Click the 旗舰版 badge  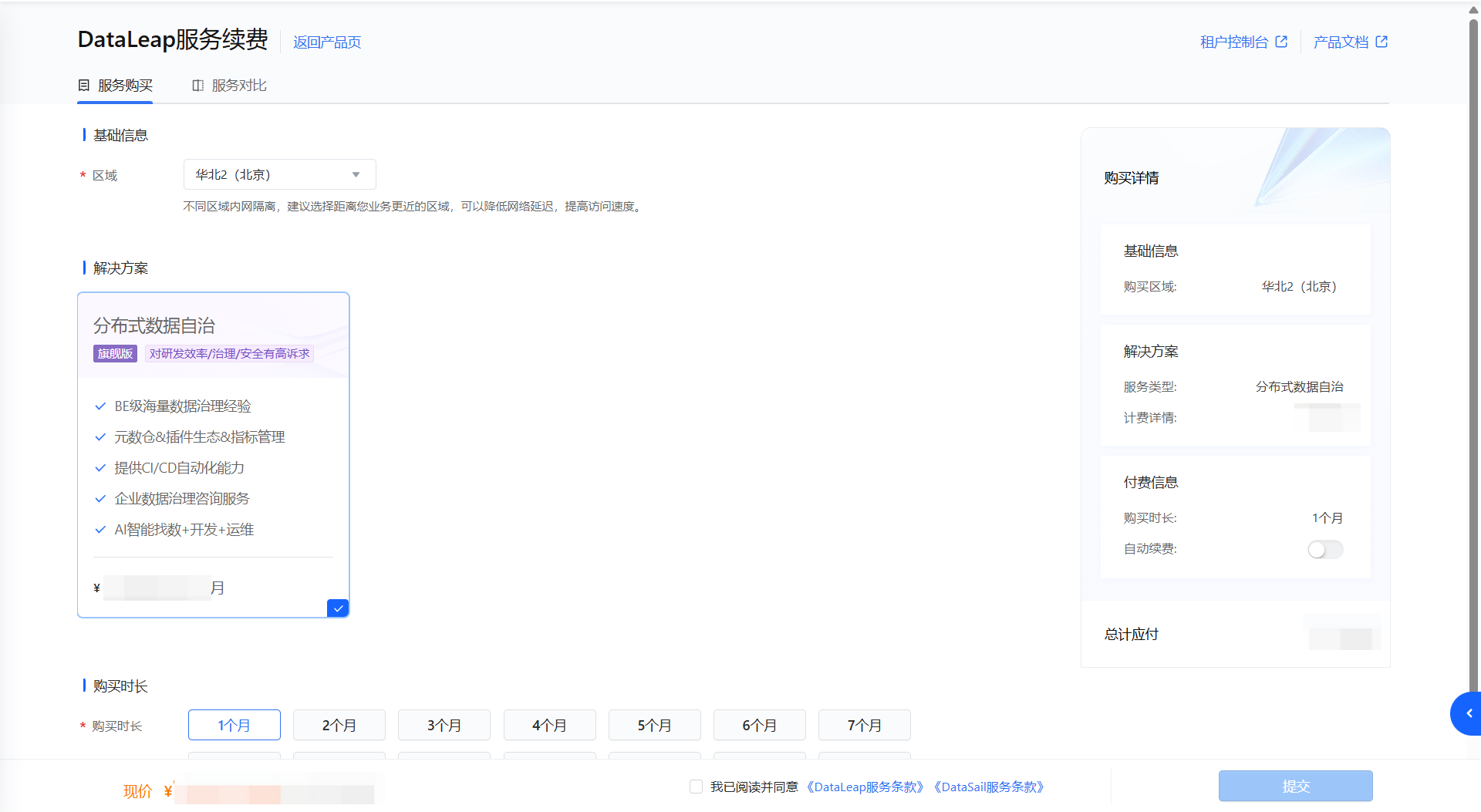pos(115,353)
